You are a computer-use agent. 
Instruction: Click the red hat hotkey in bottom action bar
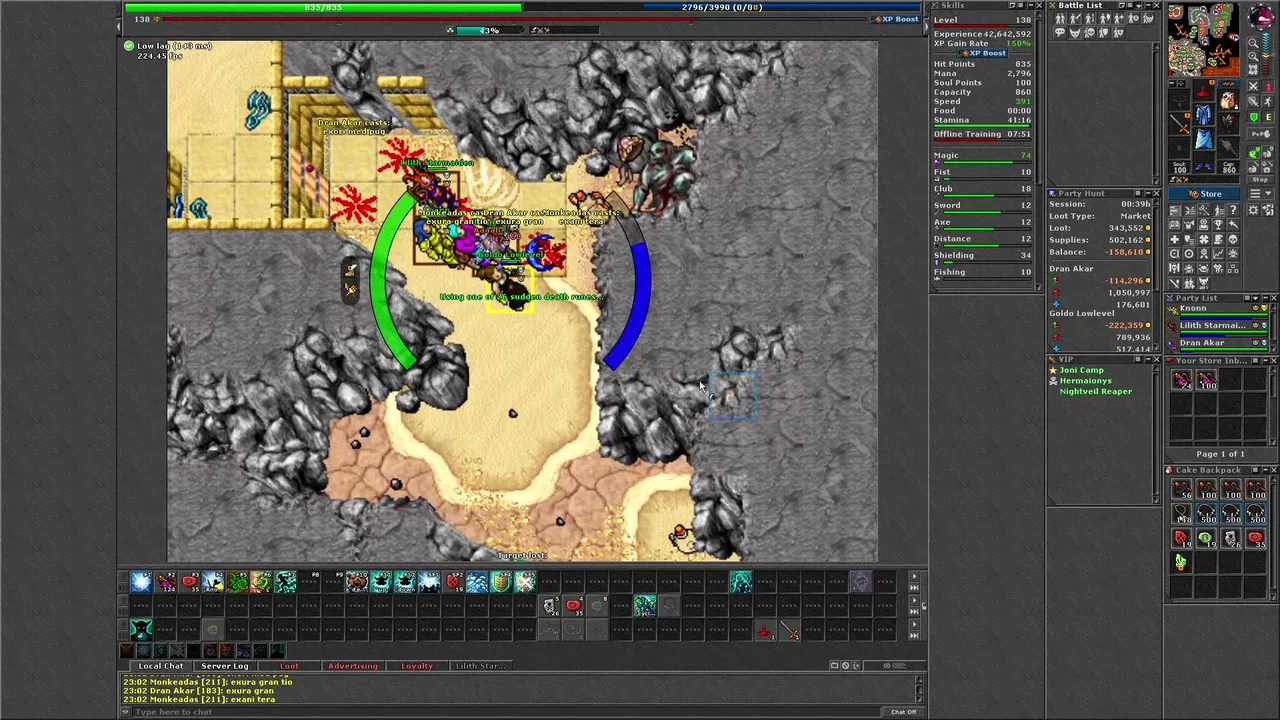click(x=766, y=630)
